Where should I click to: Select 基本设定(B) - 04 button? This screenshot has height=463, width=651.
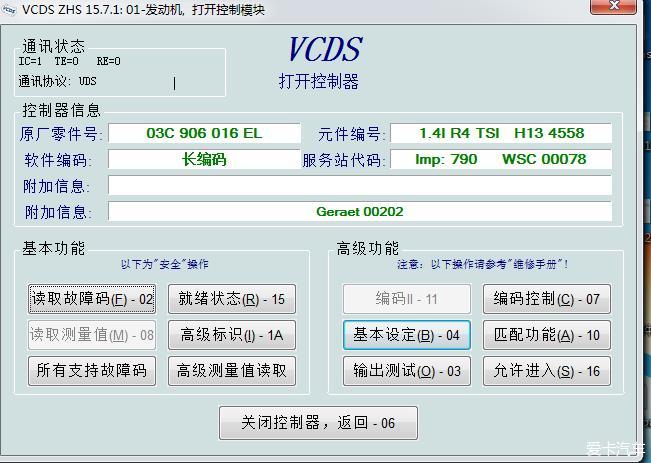pos(407,335)
